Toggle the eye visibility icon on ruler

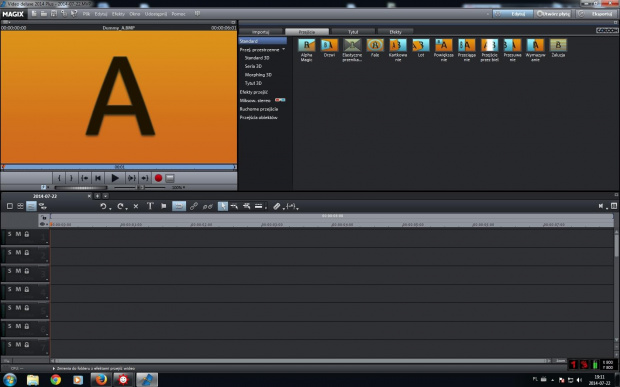click(x=42, y=224)
